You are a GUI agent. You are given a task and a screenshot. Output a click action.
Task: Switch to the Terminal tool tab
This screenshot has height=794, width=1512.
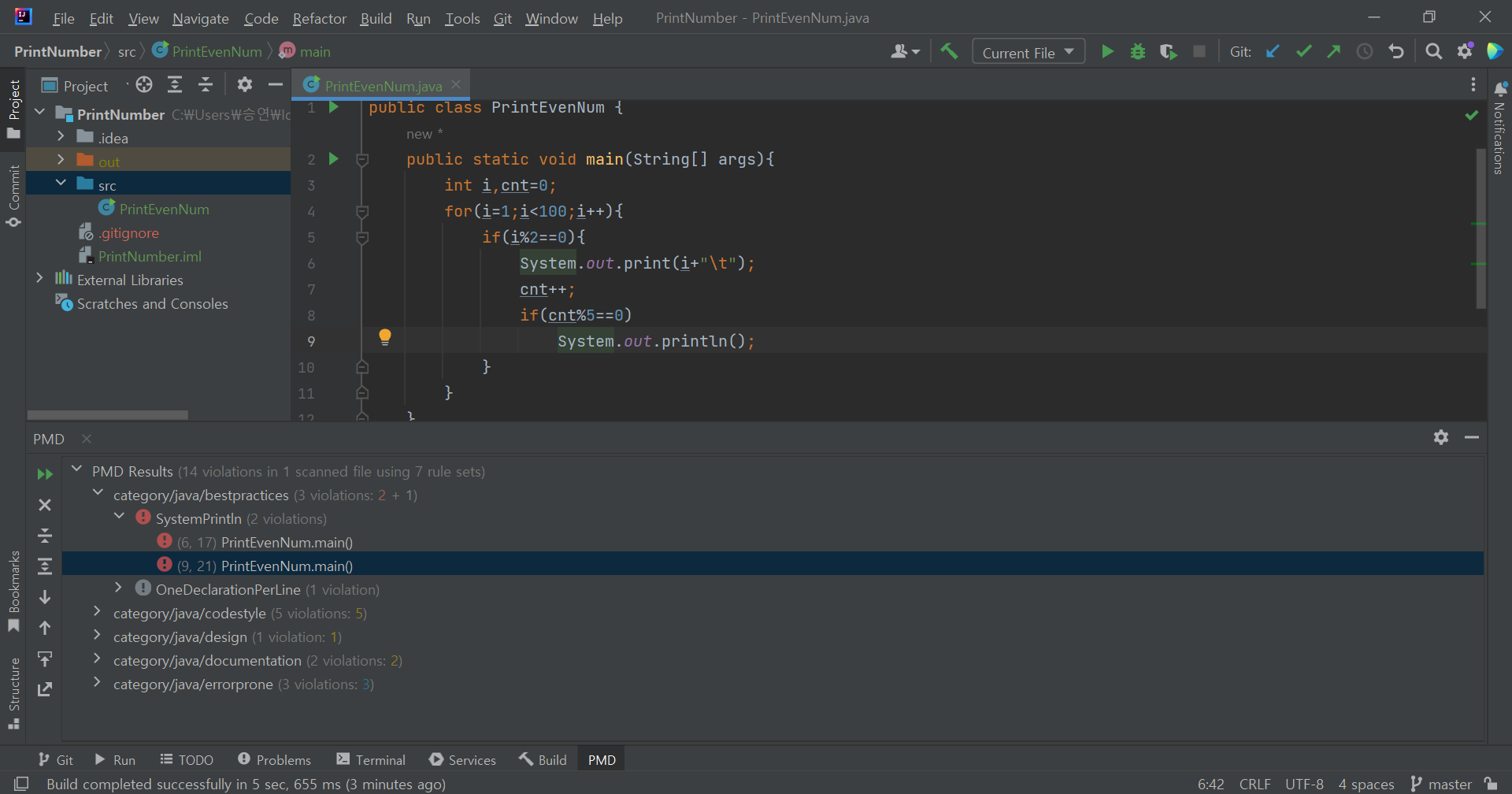click(371, 759)
